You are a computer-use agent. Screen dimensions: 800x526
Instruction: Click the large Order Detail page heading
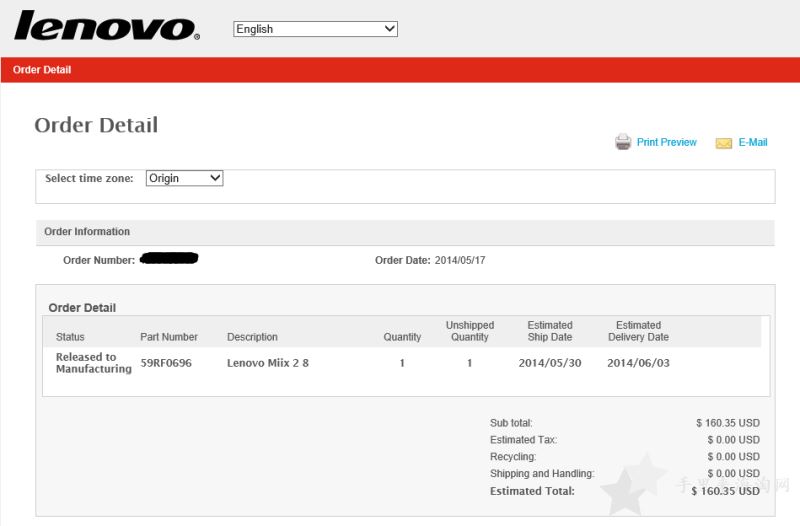[96, 125]
